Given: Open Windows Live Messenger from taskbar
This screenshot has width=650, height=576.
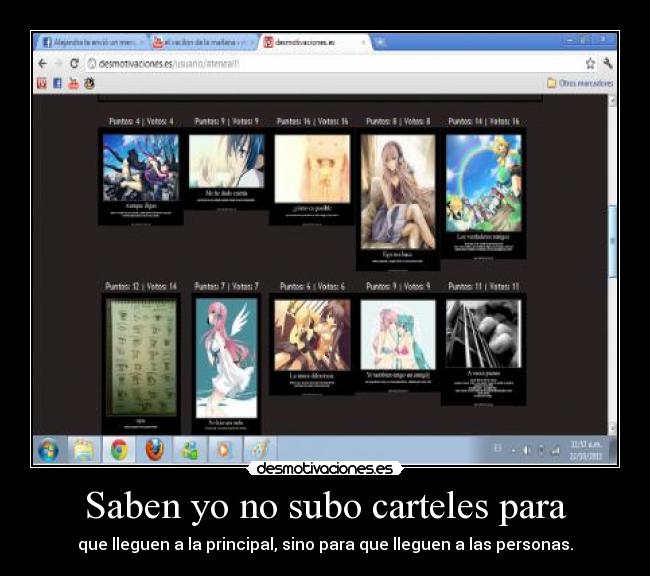Looking at the screenshot, I should click(x=189, y=450).
